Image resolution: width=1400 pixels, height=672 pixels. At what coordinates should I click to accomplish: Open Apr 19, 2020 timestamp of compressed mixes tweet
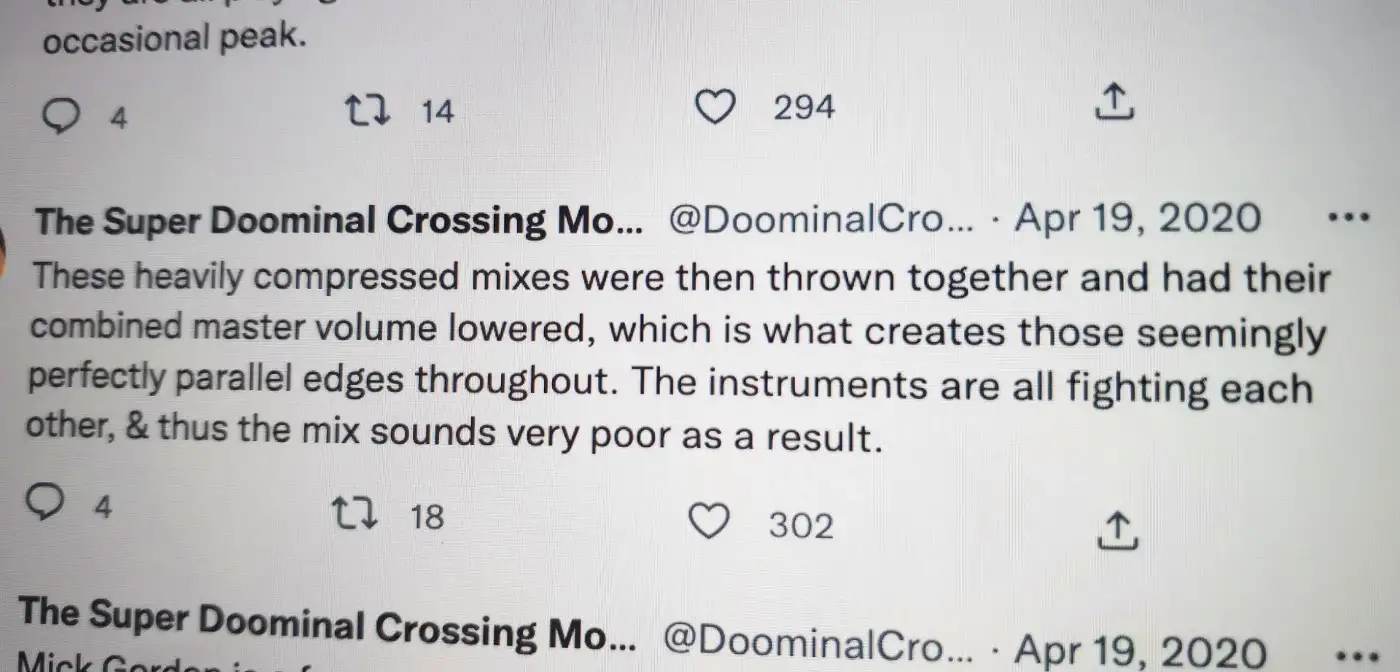click(x=1138, y=218)
